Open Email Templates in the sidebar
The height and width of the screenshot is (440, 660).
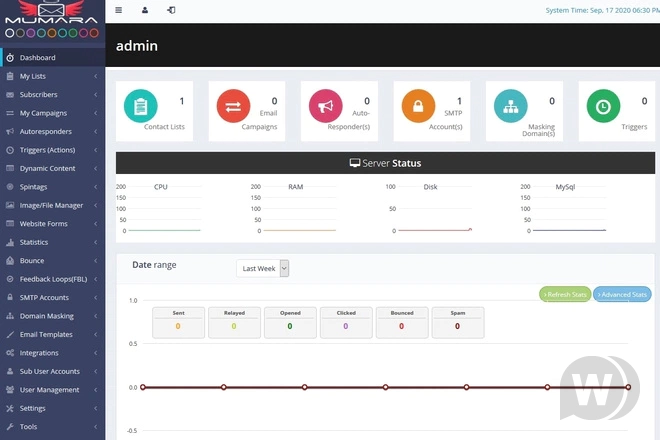46,334
